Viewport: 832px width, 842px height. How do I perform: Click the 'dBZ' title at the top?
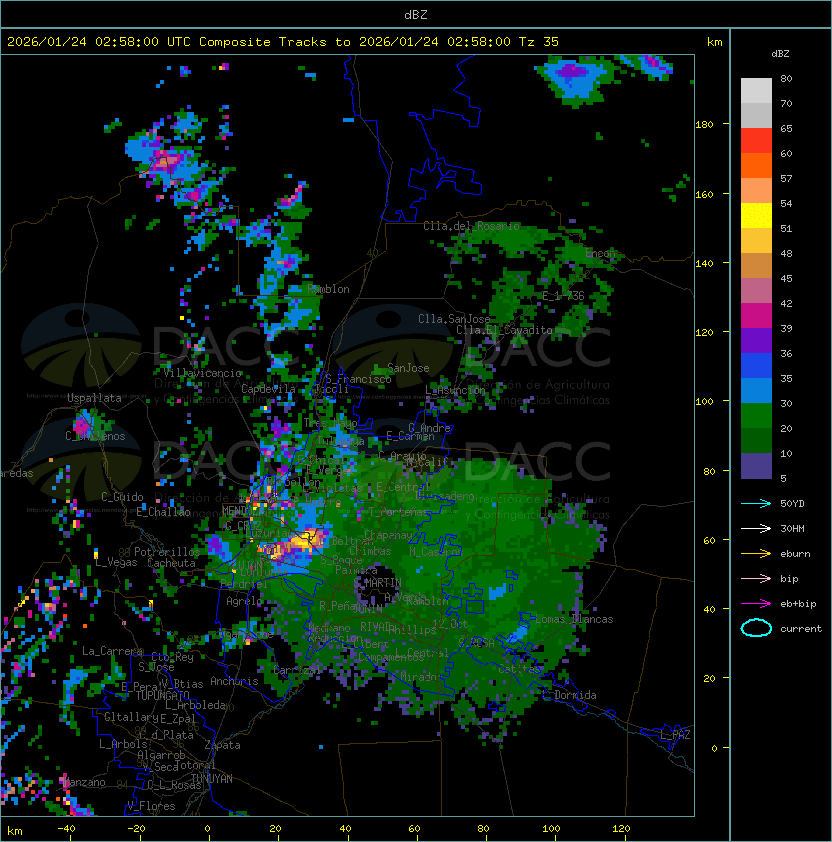416,14
